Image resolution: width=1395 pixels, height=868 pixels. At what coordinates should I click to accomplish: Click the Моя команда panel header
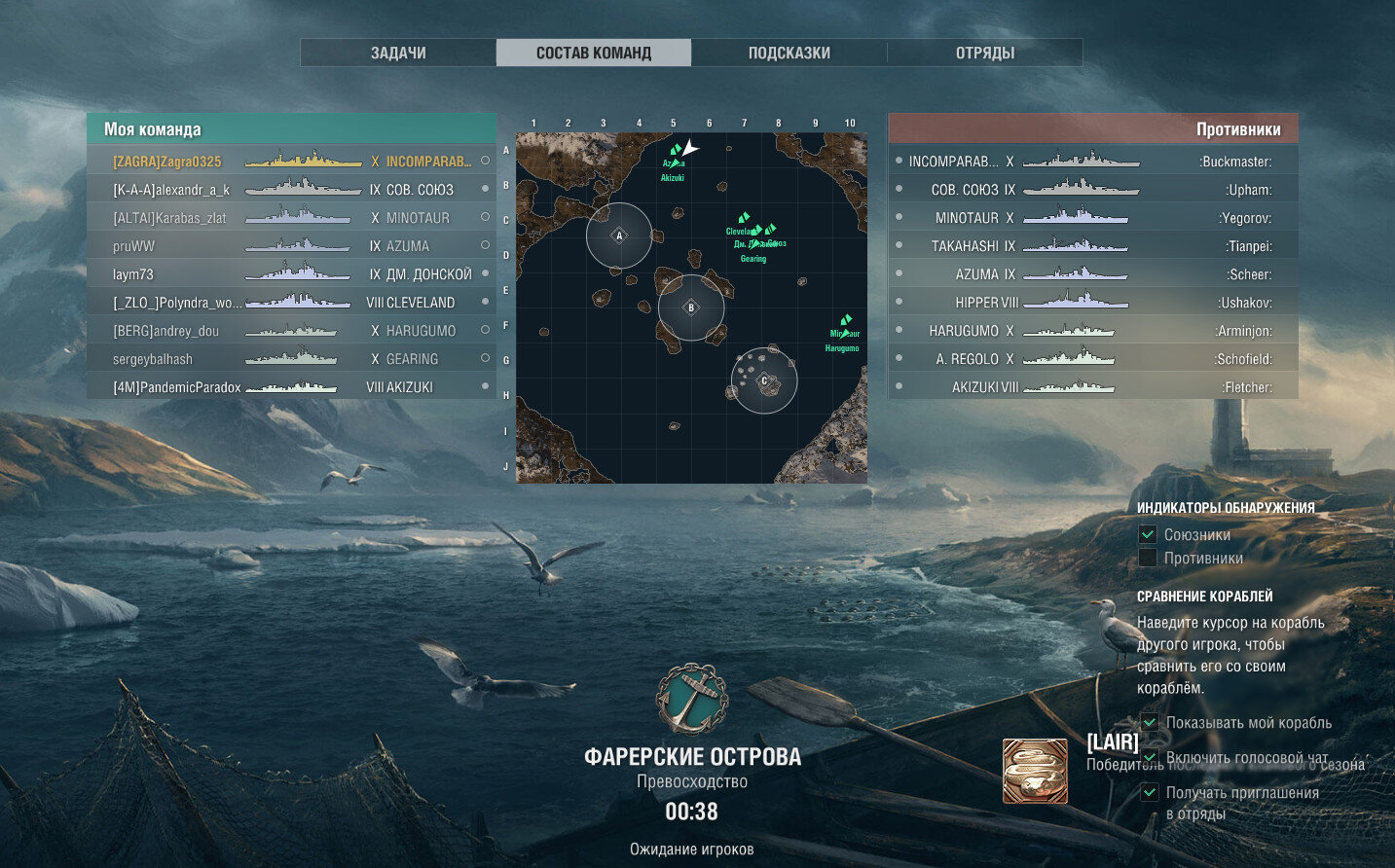pos(292,128)
